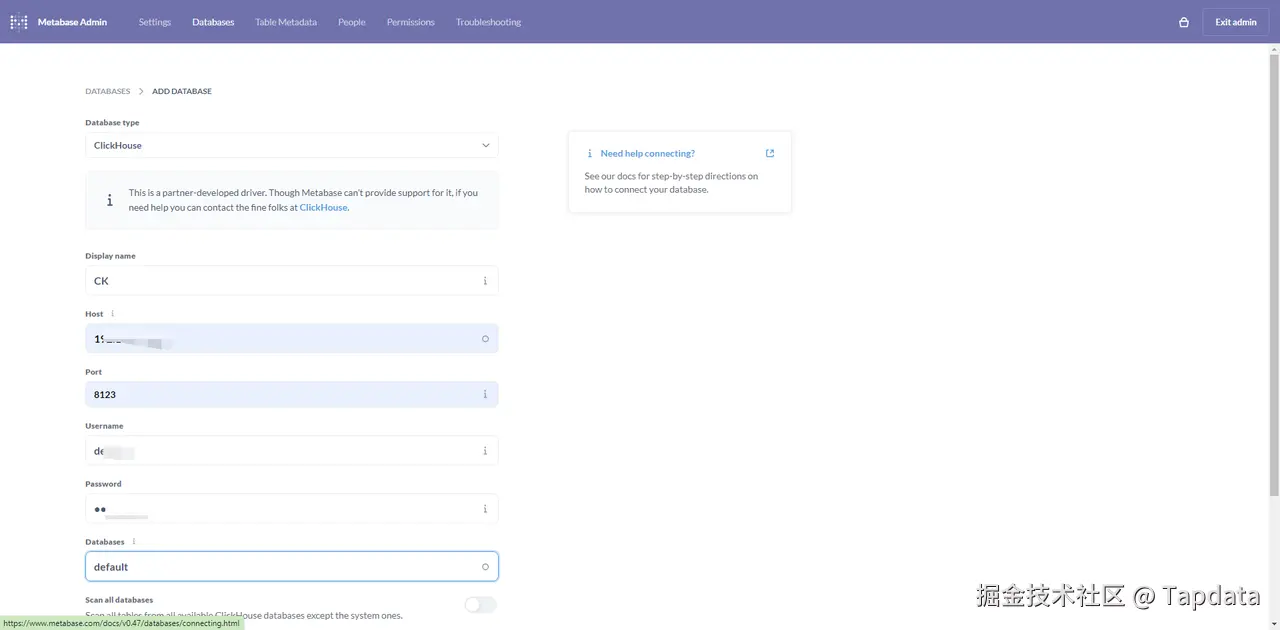1280x630 pixels.
Task: Click info icon in Password field
Action: pos(485,509)
